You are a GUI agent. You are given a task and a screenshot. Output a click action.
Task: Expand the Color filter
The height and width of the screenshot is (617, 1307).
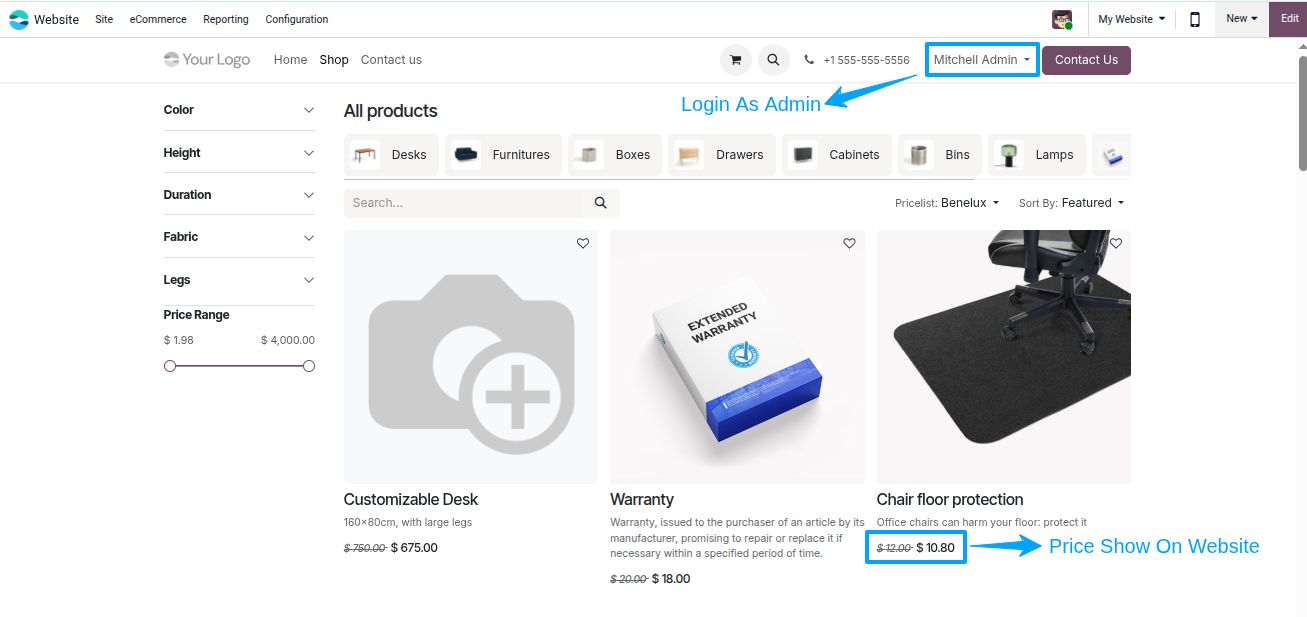click(239, 110)
